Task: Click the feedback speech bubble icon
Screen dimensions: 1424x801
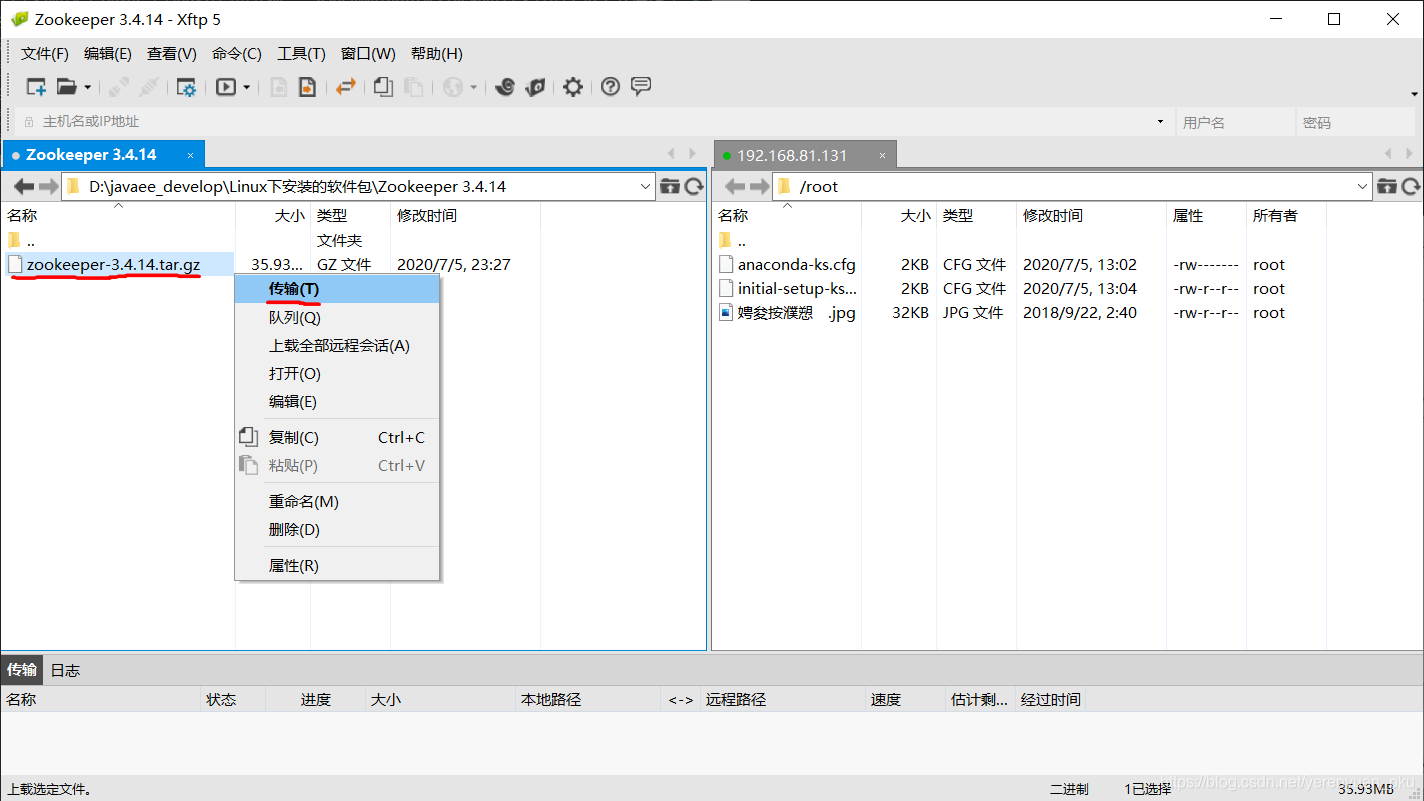Action: coord(641,86)
